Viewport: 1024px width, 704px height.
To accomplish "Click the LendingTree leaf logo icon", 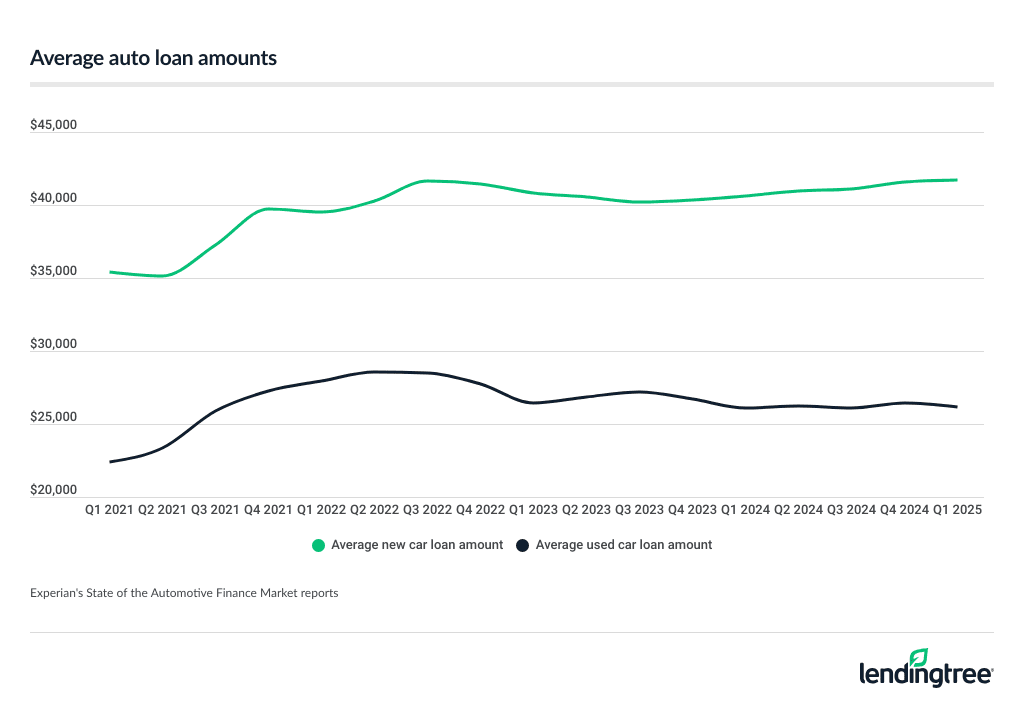I will [x=918, y=658].
